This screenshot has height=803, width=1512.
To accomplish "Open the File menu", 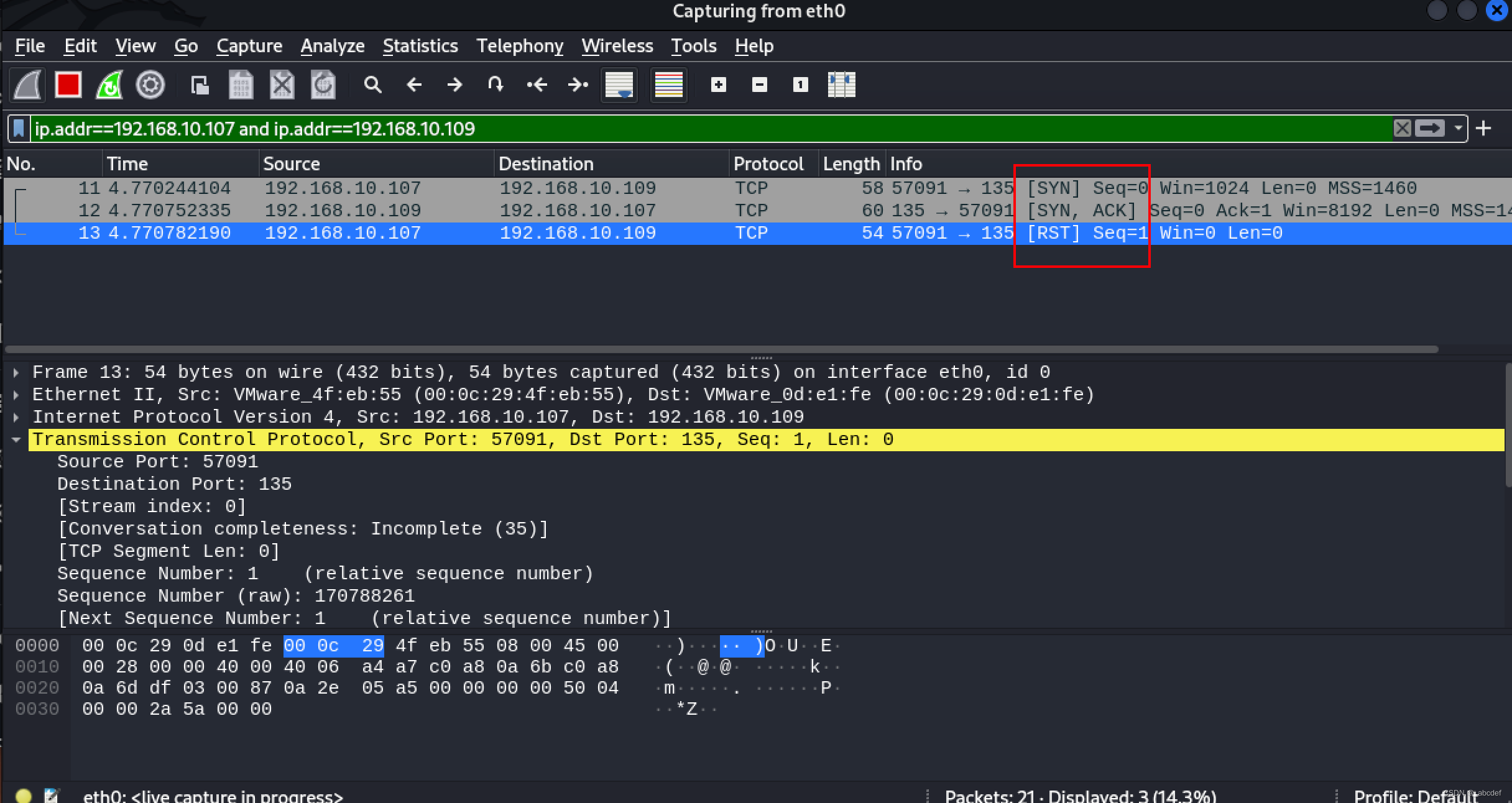I will 30,46.
